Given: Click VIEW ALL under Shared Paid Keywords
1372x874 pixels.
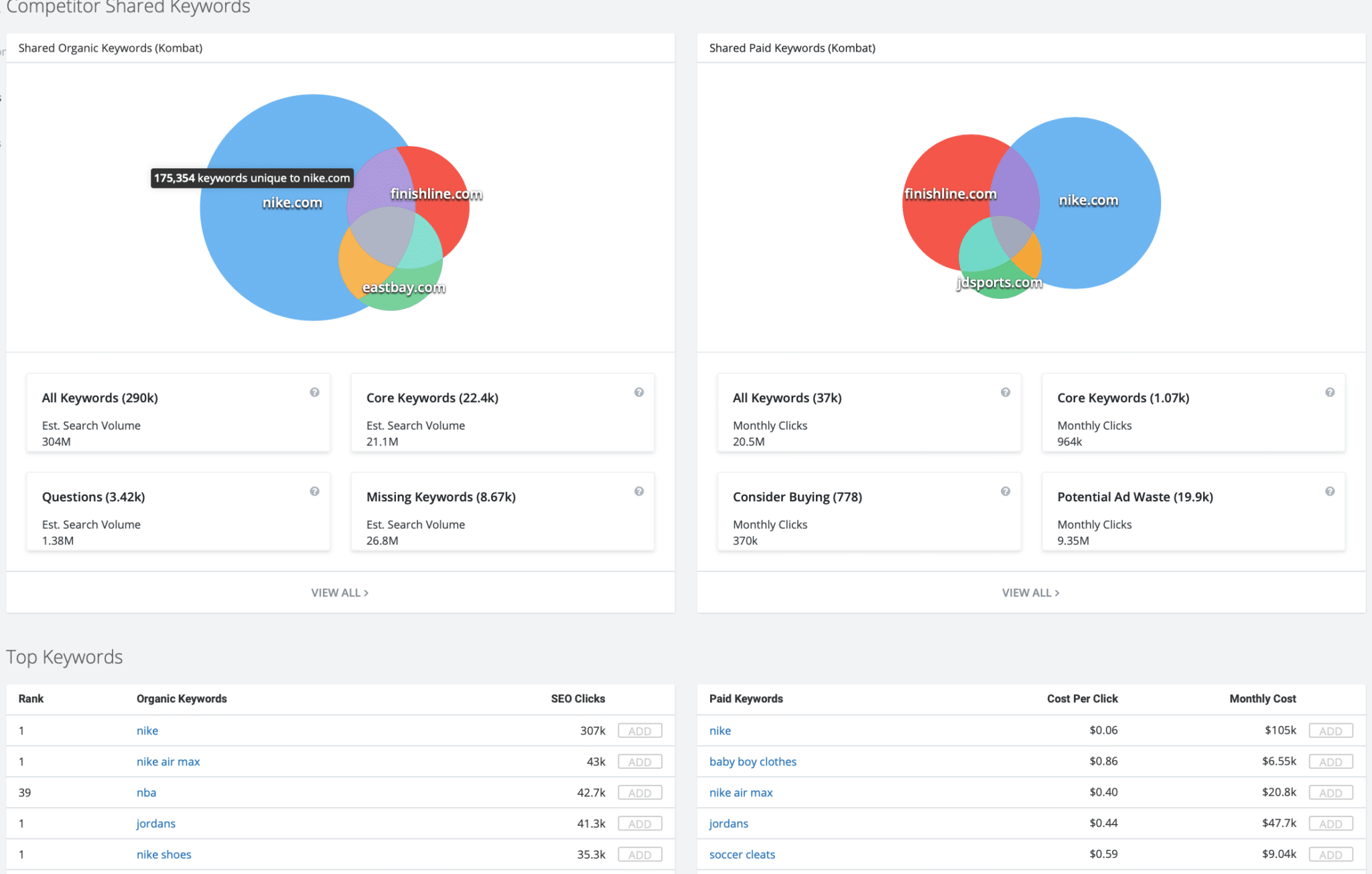Looking at the screenshot, I should 1030,593.
